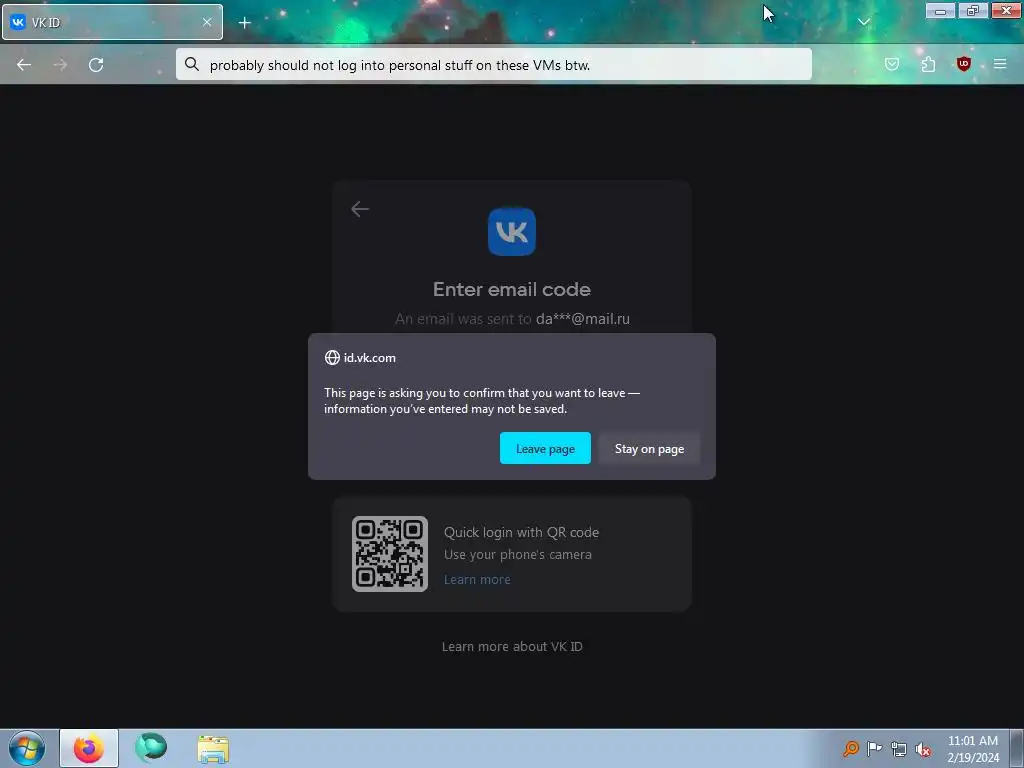Click the Enter email code heading
1024x768 pixels.
click(512, 289)
